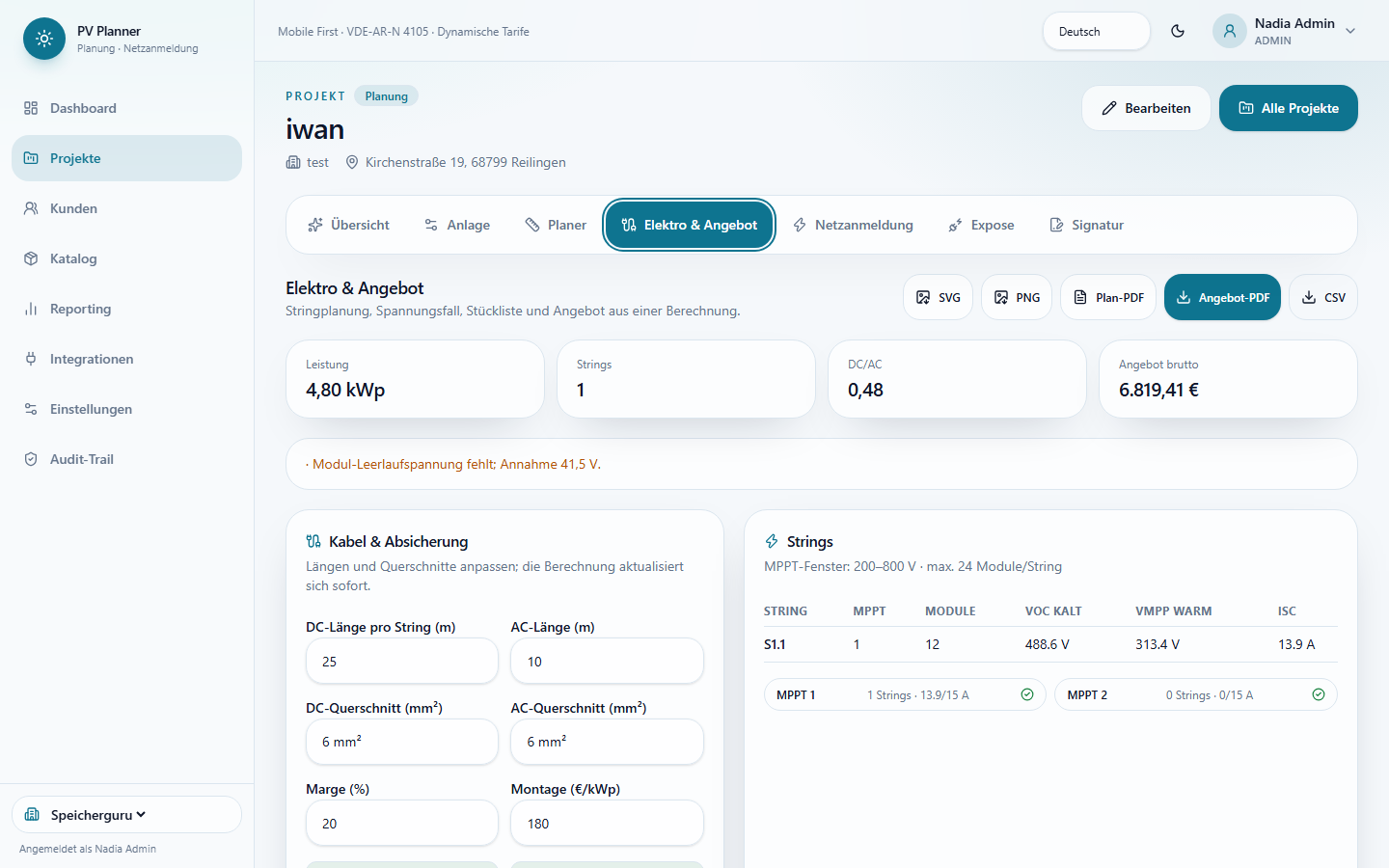The height and width of the screenshot is (868, 1389).
Task: Click the Alle Projekte button
Action: click(x=1289, y=108)
